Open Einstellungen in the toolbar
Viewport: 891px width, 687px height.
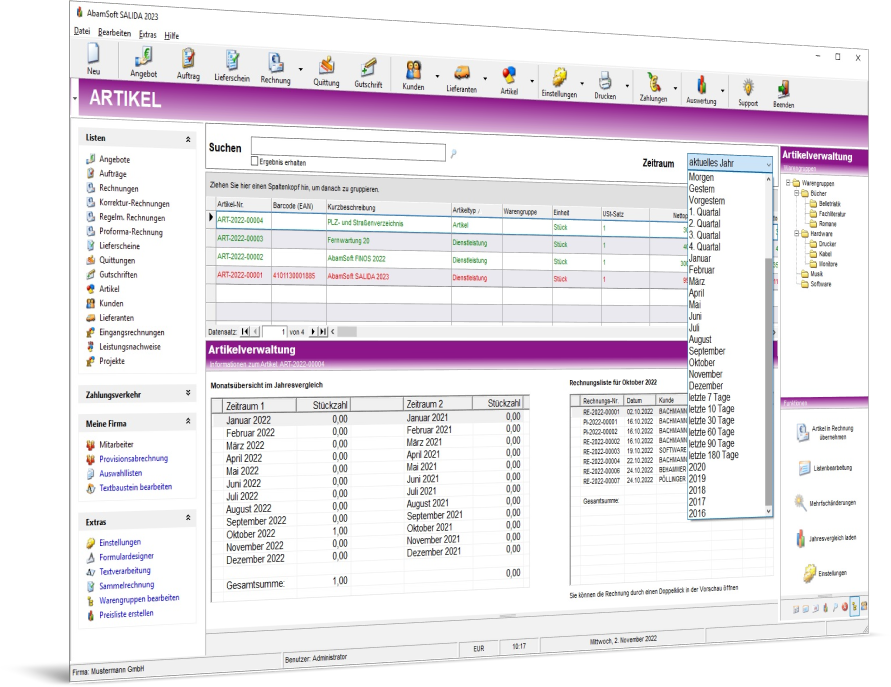point(559,80)
